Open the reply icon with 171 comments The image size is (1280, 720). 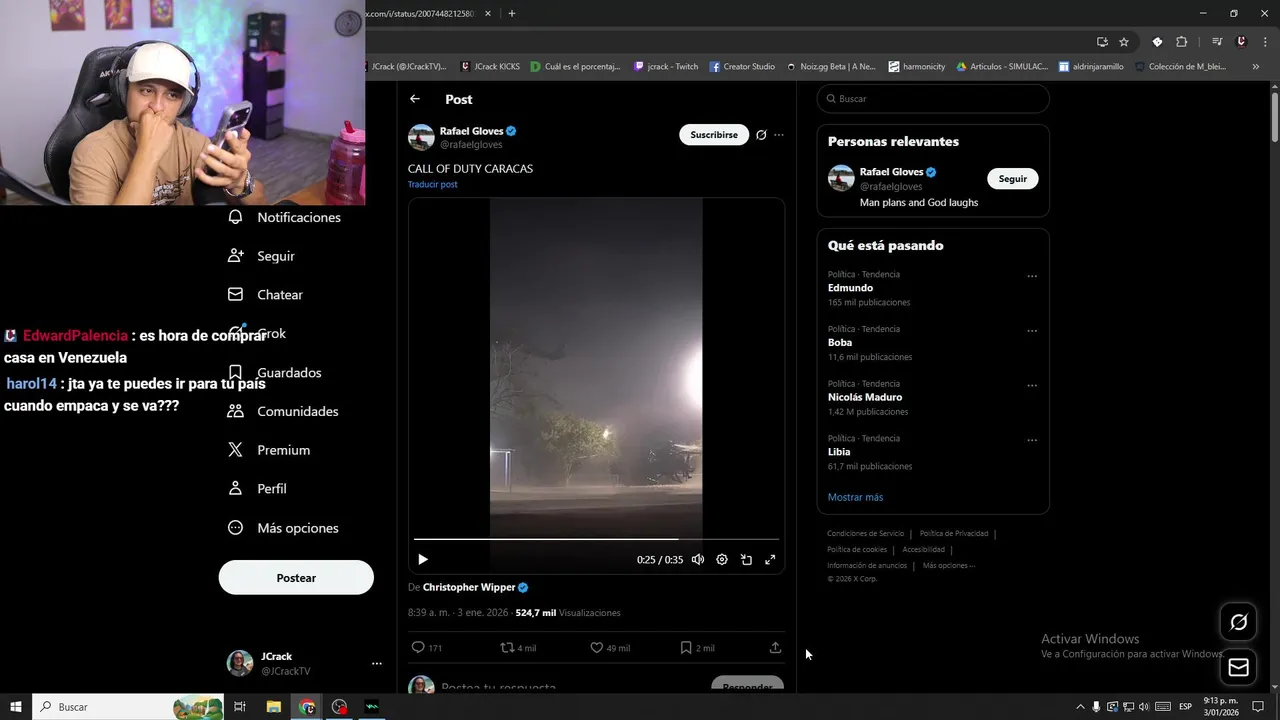[427, 648]
